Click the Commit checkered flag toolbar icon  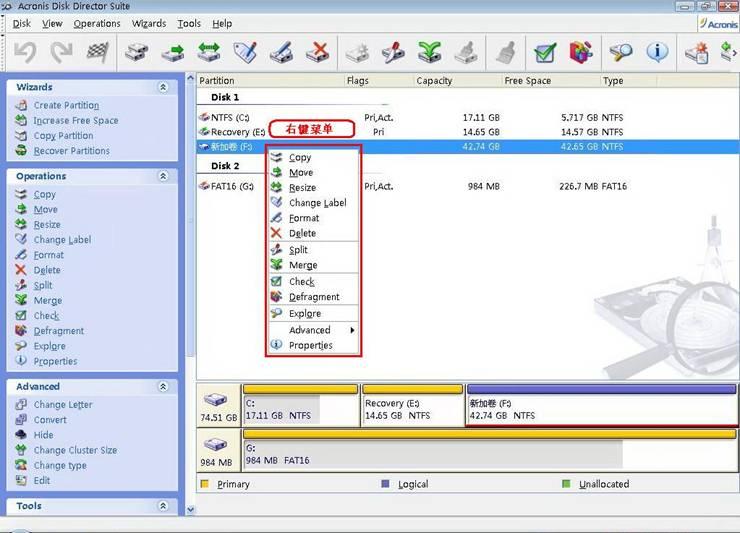pos(96,51)
